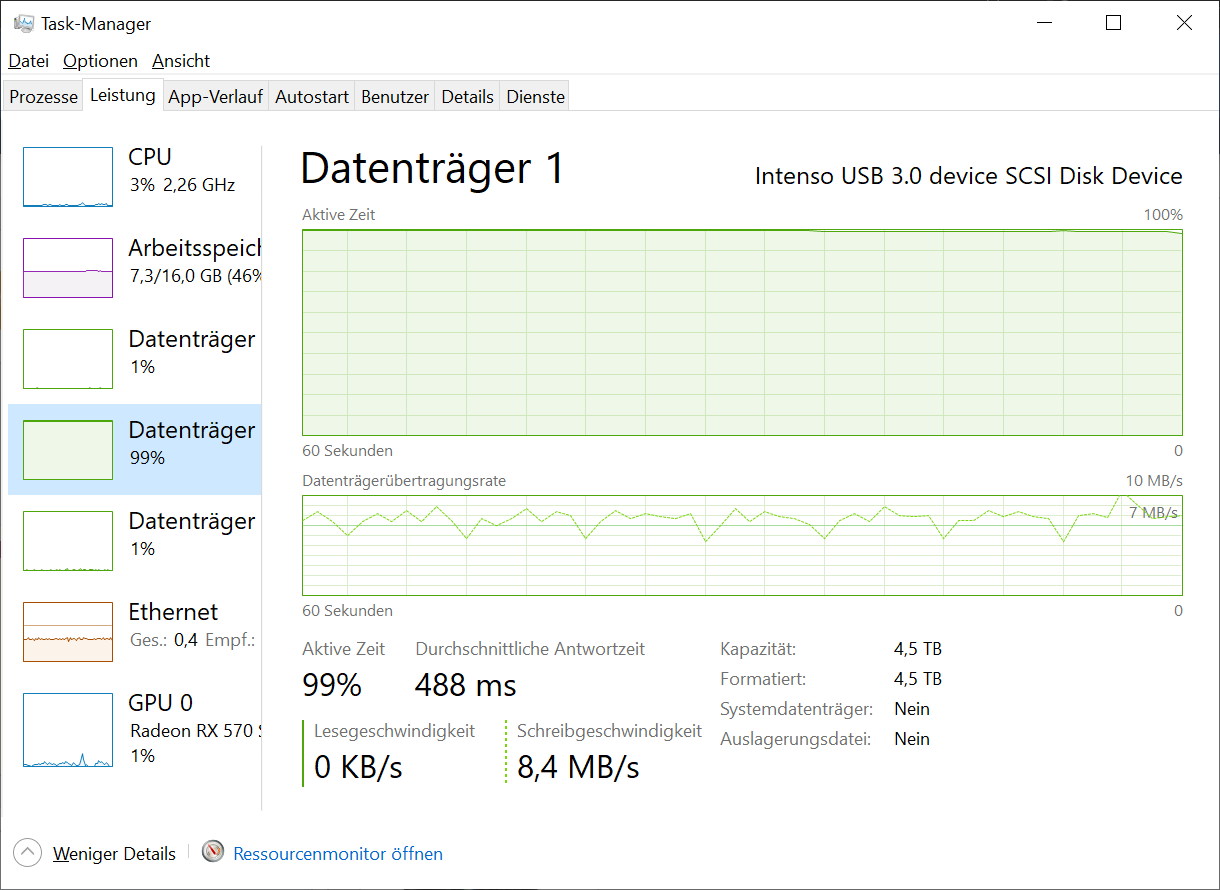Screen dimensions: 1220x890
Task: Open the Optionen menu
Action: 100,61
